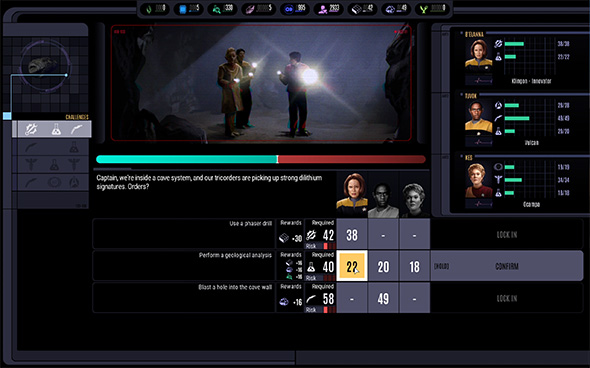Image resolution: width=590 pixels, height=368 pixels.
Task: Click the dimmed flask in the caduceus challenge row
Action: [x=54, y=165]
